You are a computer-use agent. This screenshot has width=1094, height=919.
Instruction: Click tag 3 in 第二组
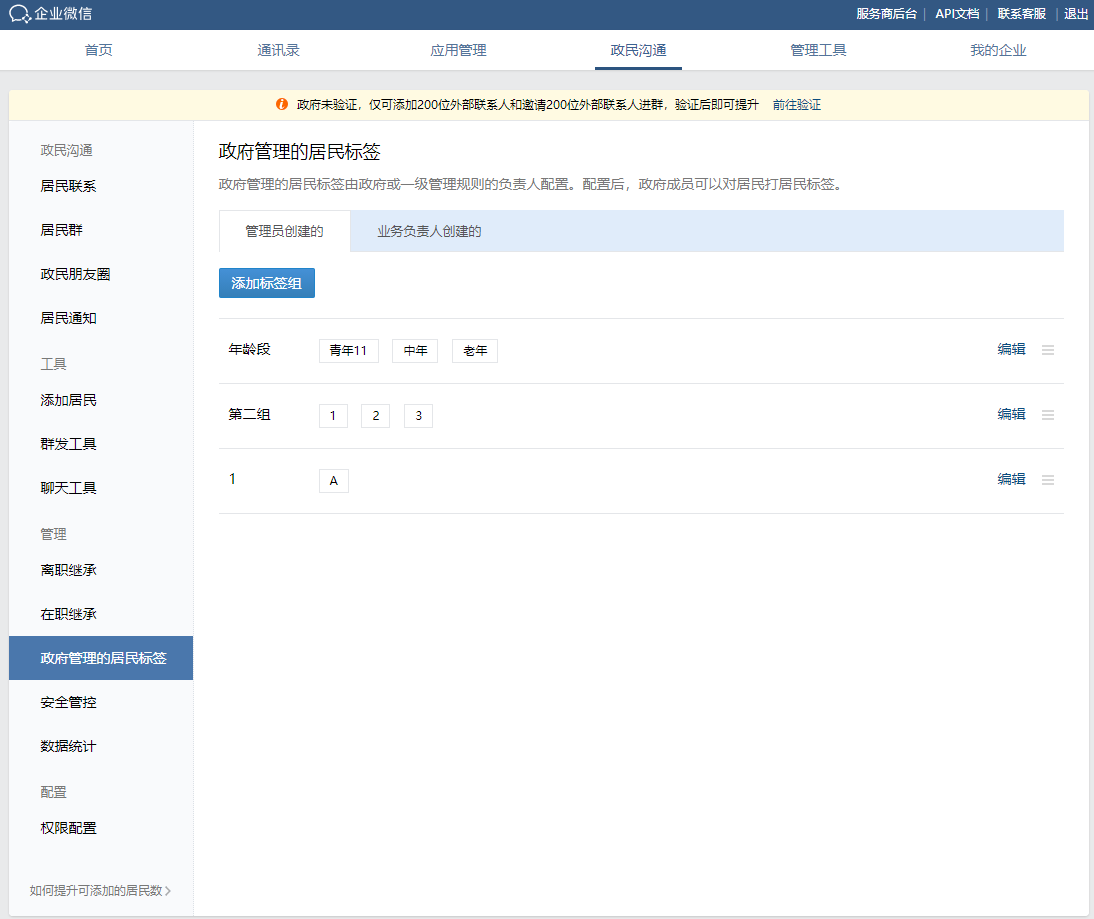419,416
